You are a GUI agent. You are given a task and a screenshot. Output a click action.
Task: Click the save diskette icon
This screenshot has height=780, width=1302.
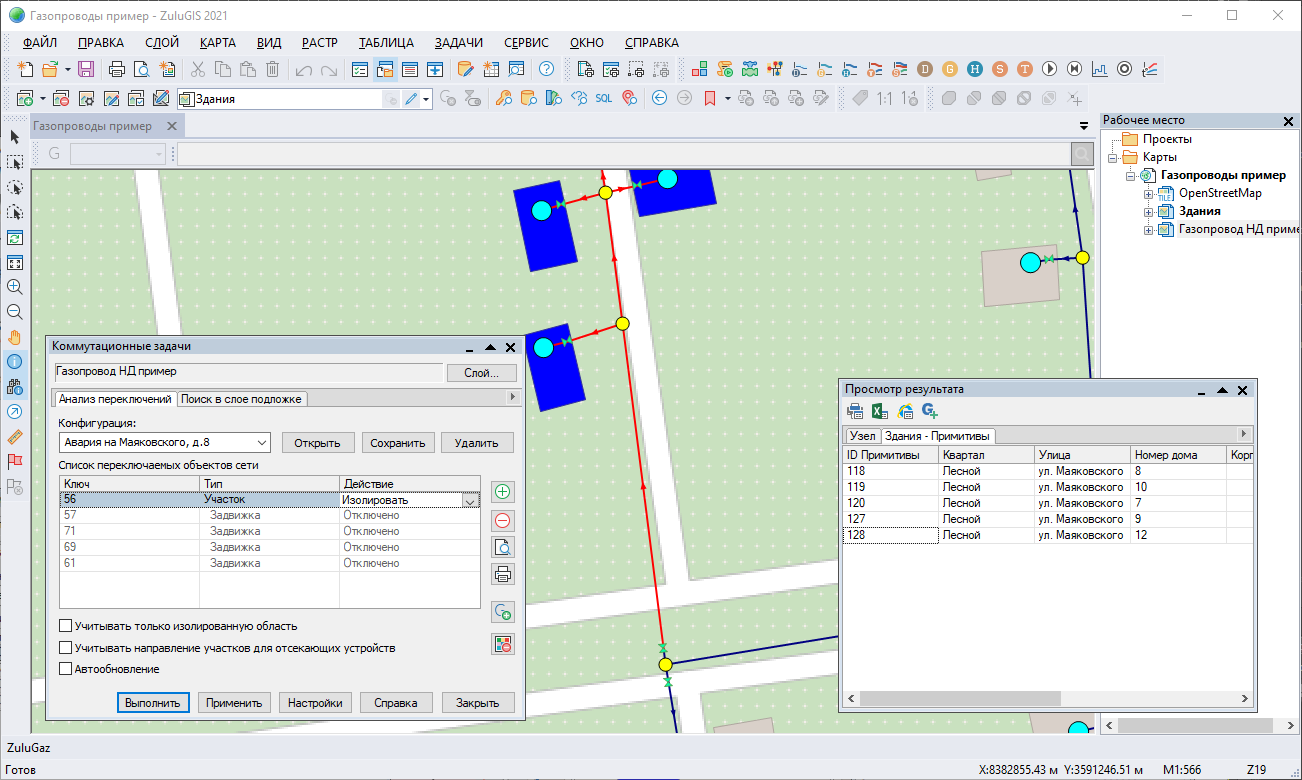click(x=86, y=69)
